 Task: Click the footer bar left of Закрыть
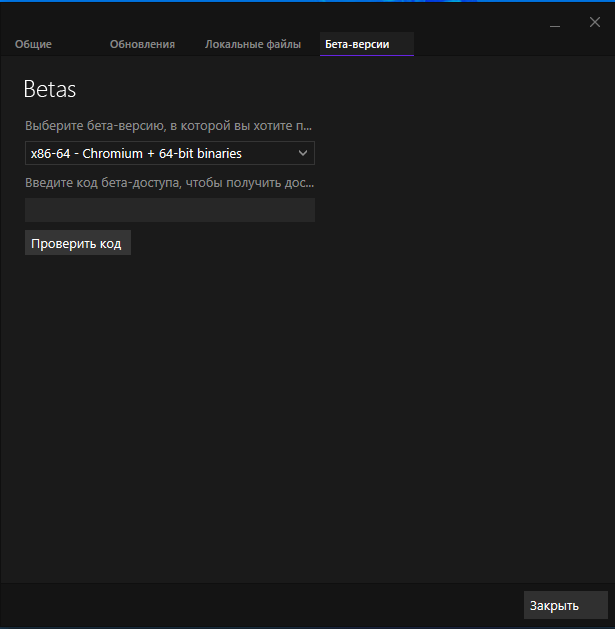(x=260, y=605)
